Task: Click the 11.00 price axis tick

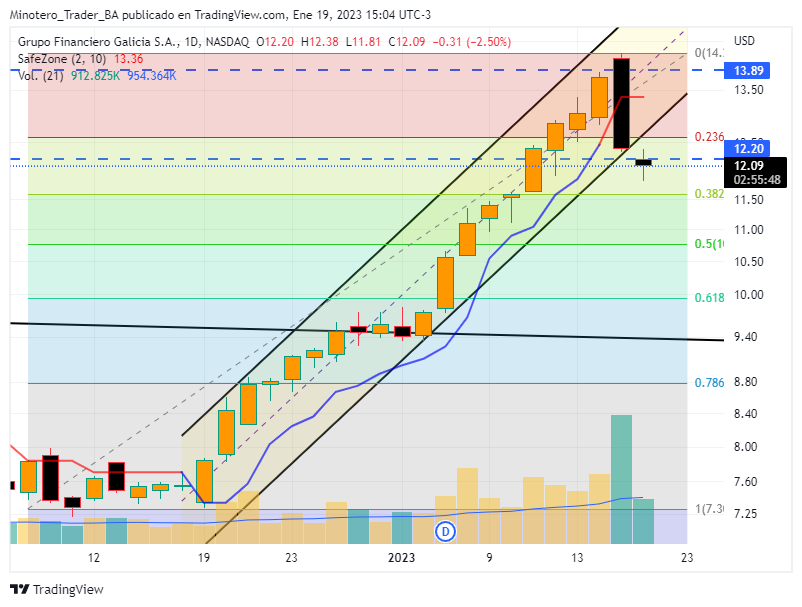Action: point(749,230)
